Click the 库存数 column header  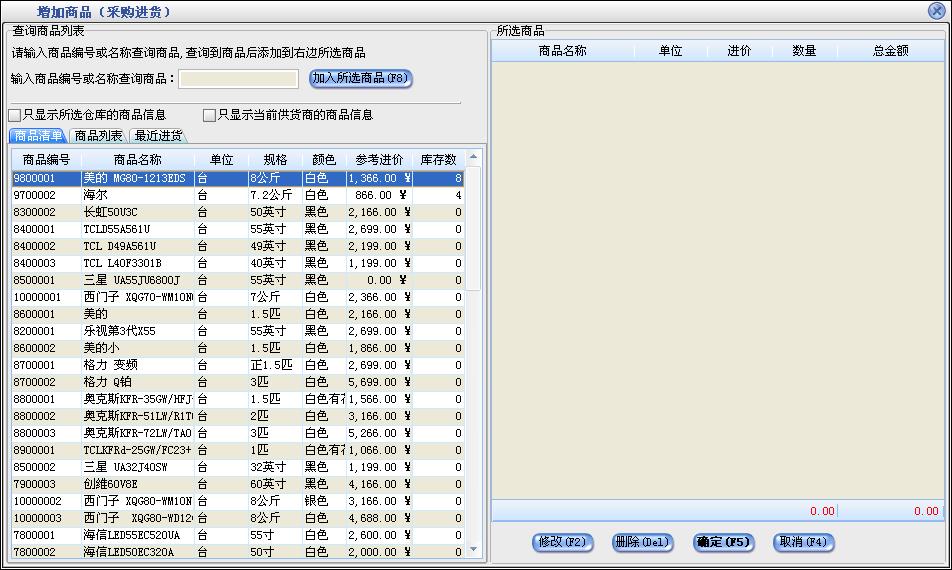(438, 160)
